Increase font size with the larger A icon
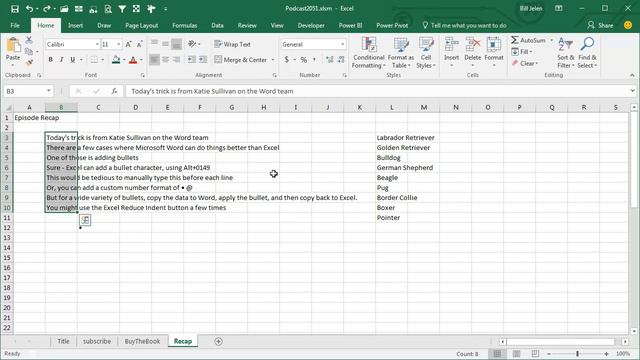The height and width of the screenshot is (360, 640). (128, 44)
